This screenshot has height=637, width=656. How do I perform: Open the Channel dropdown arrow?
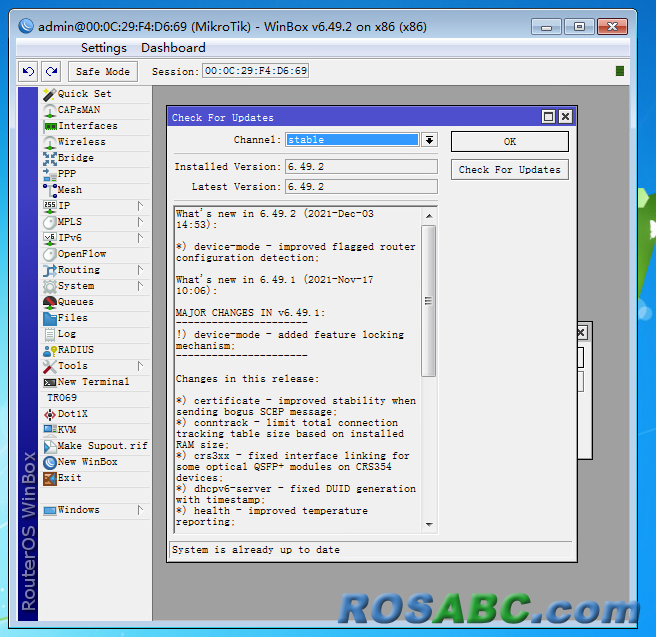[429, 140]
